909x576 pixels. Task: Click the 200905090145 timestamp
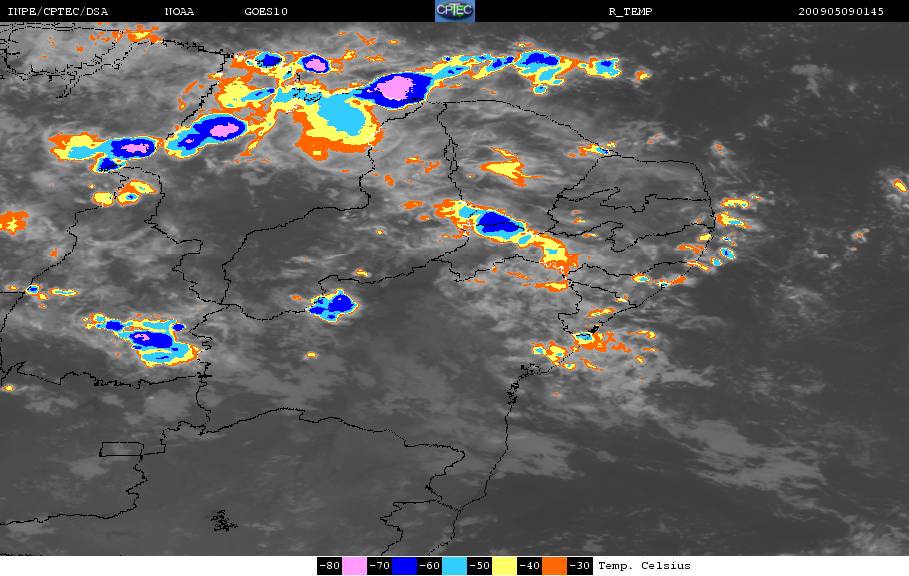point(841,12)
